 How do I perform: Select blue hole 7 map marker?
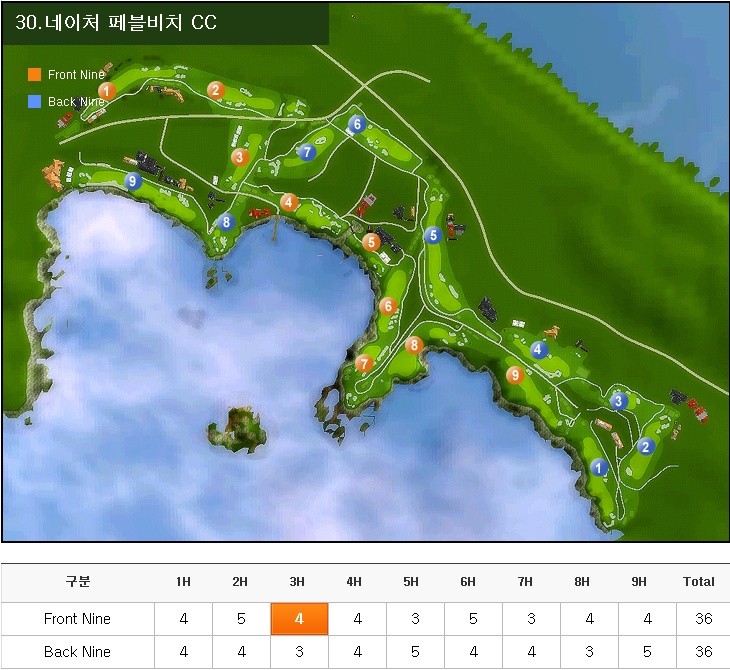(307, 153)
